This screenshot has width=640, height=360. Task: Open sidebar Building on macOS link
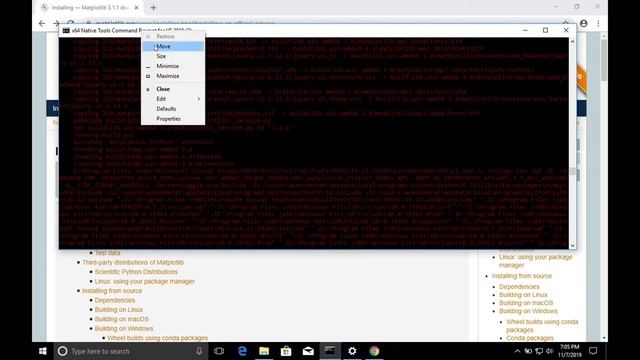[x=526, y=303]
